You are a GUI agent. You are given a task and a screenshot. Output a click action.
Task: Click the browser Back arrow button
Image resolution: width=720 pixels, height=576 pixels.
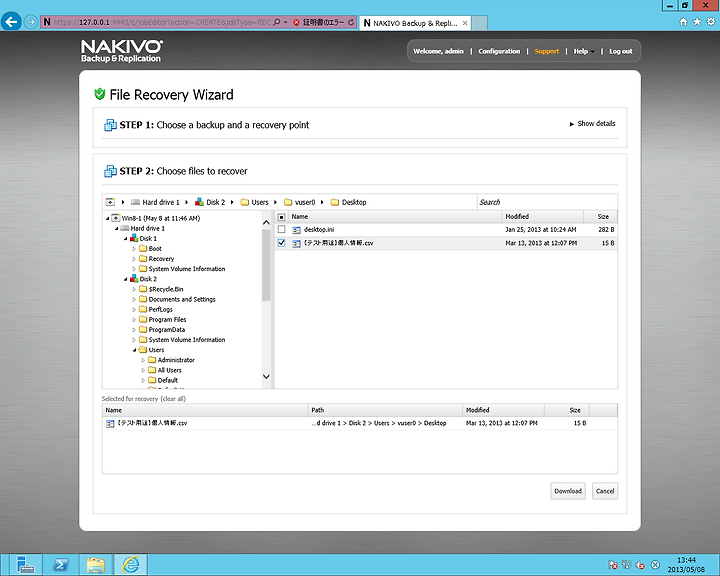[x=11, y=22]
